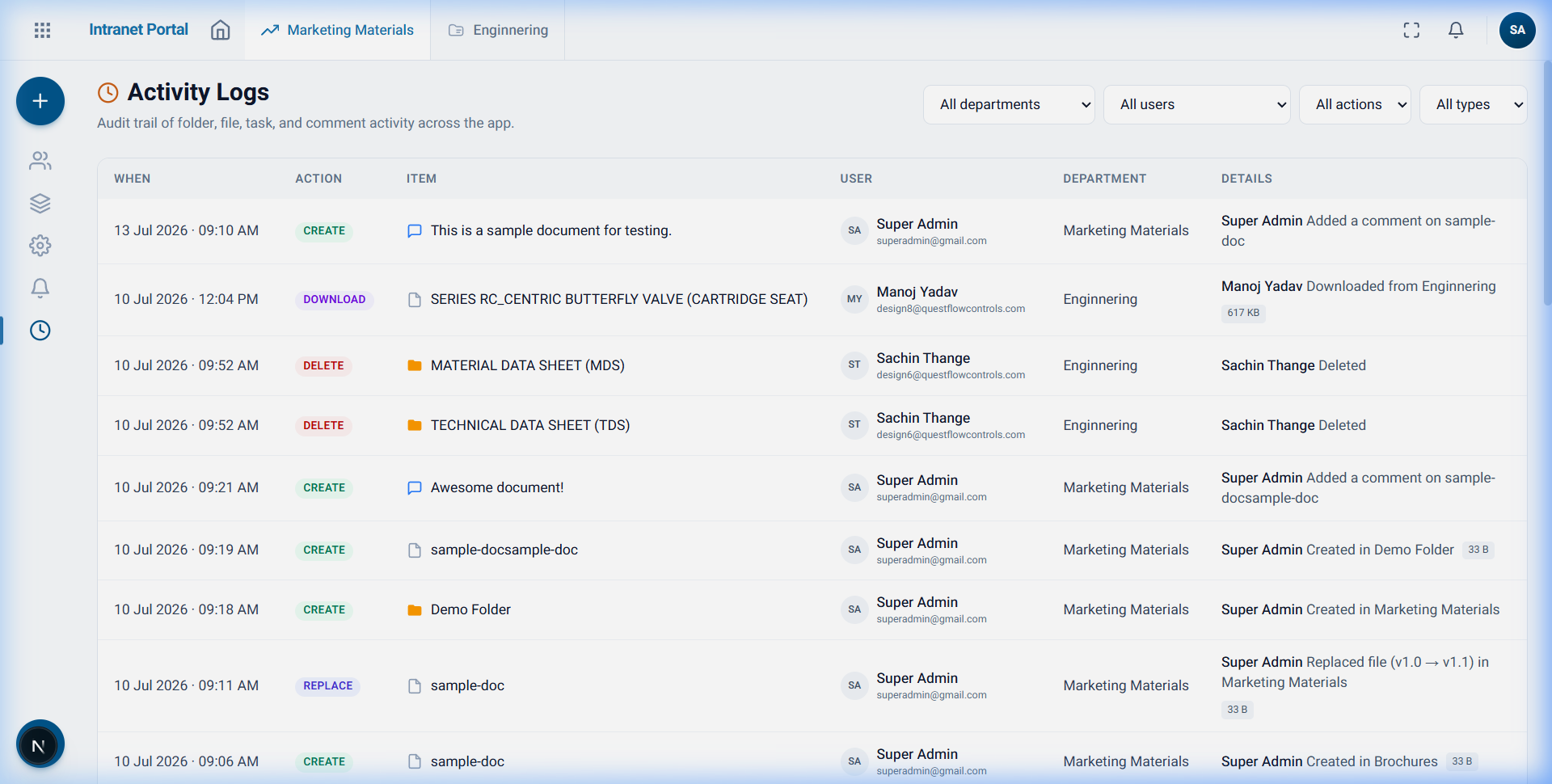Image resolution: width=1552 pixels, height=784 pixels.
Task: Click ST avatar in MATERIAL DATA SHEET row
Action: [x=854, y=365]
